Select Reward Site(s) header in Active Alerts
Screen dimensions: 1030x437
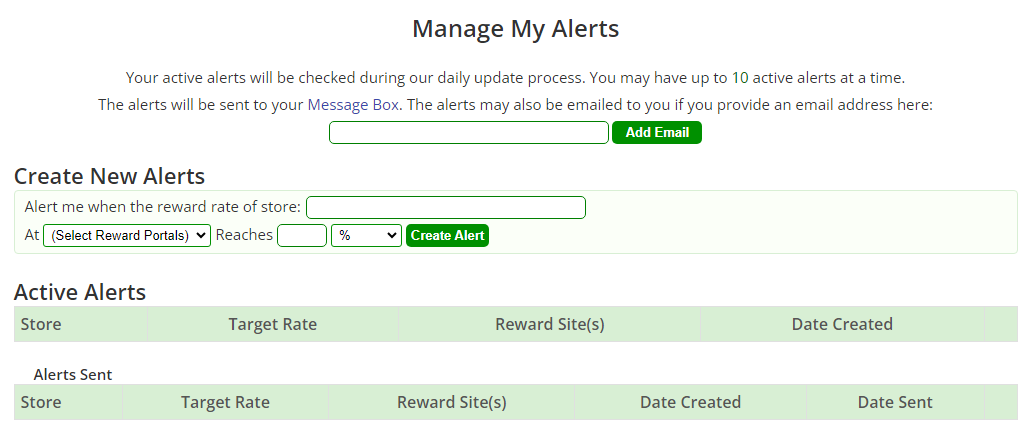[549, 324]
